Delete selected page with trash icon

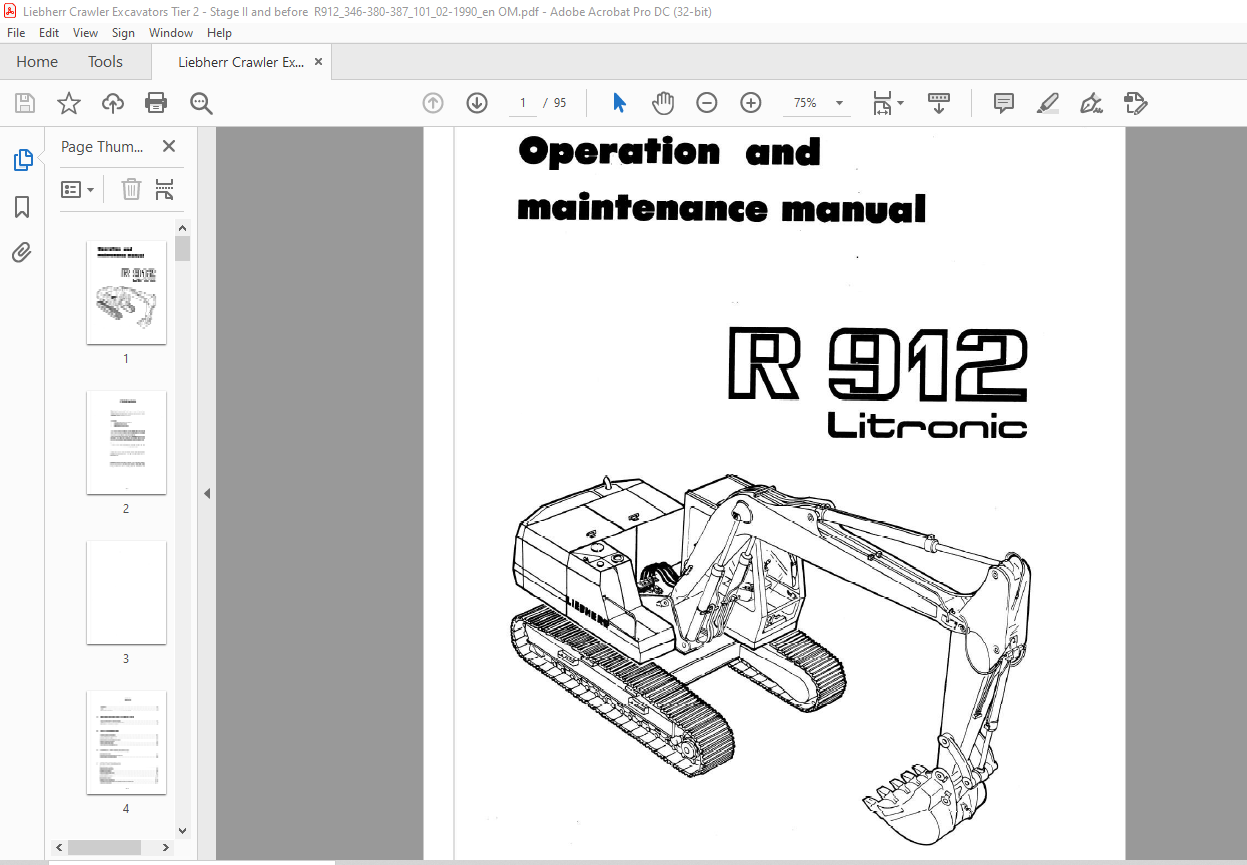(x=131, y=189)
